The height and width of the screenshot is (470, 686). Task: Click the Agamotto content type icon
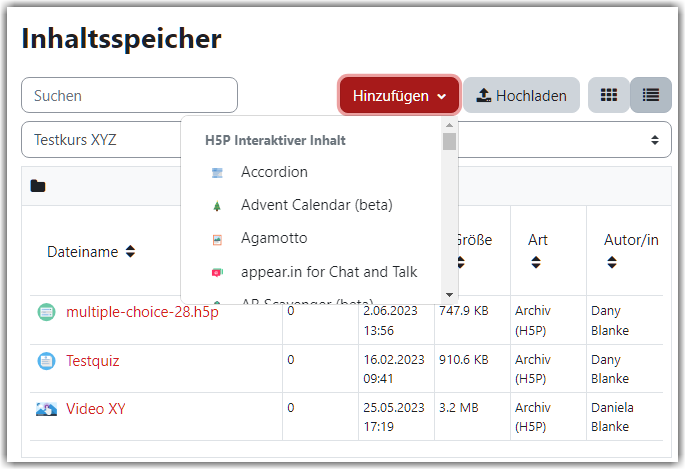tap(217, 239)
